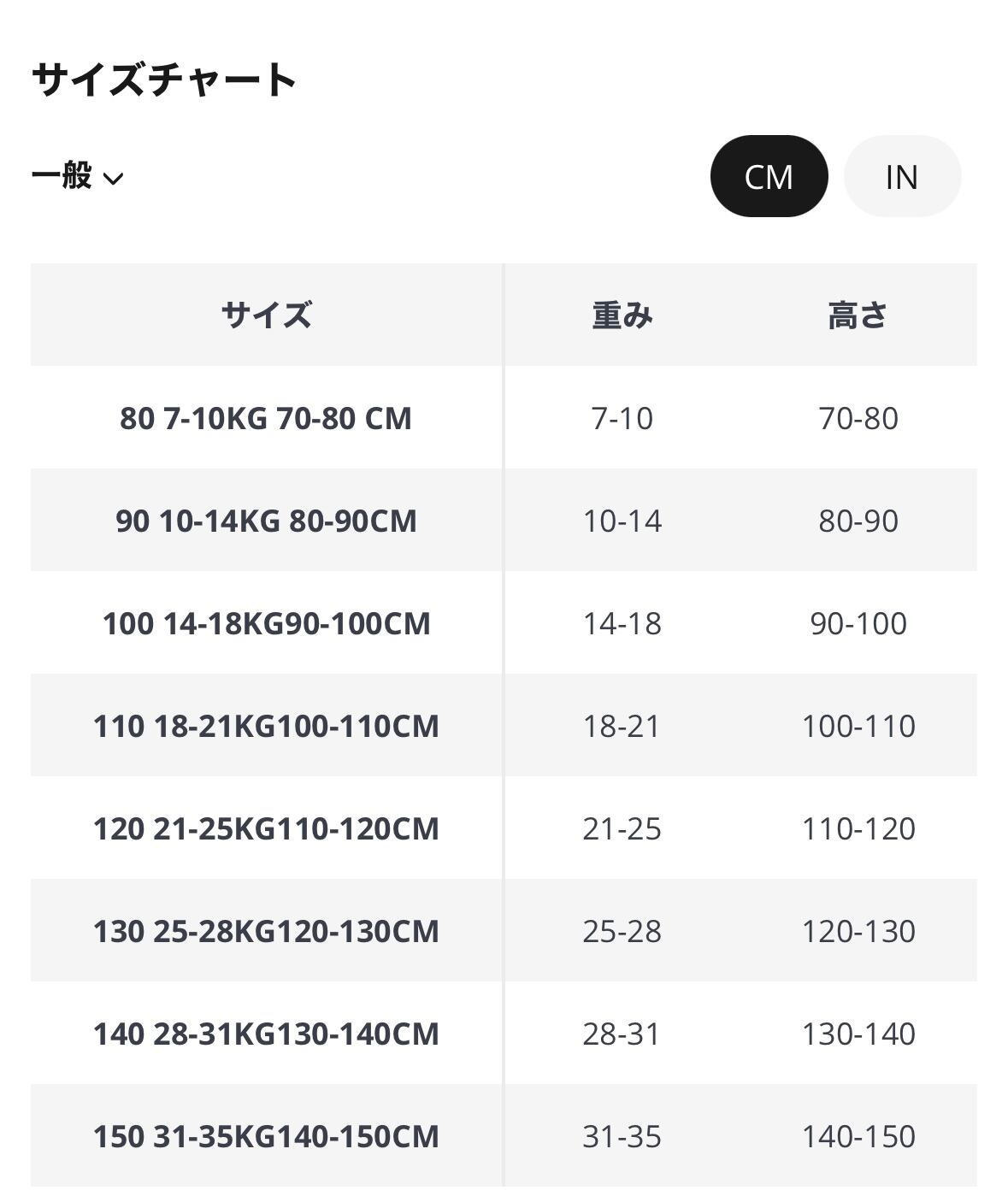Click the サイズチャート heading
The width and height of the screenshot is (1008, 1202).
click(164, 80)
